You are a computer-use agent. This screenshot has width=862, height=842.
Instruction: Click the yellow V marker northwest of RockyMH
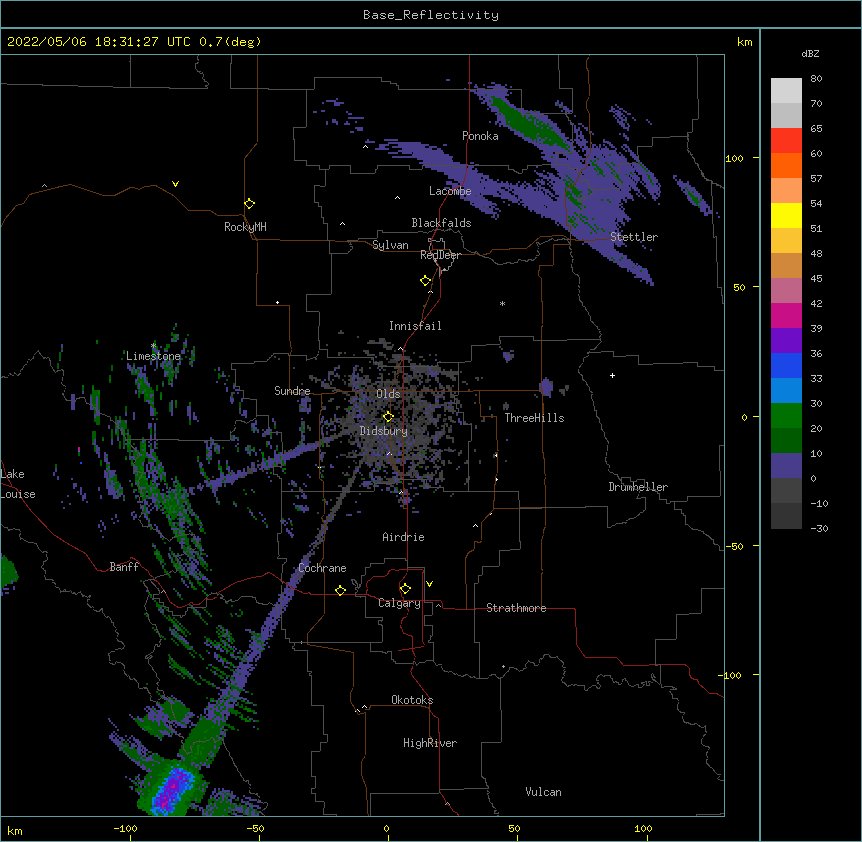[x=175, y=184]
